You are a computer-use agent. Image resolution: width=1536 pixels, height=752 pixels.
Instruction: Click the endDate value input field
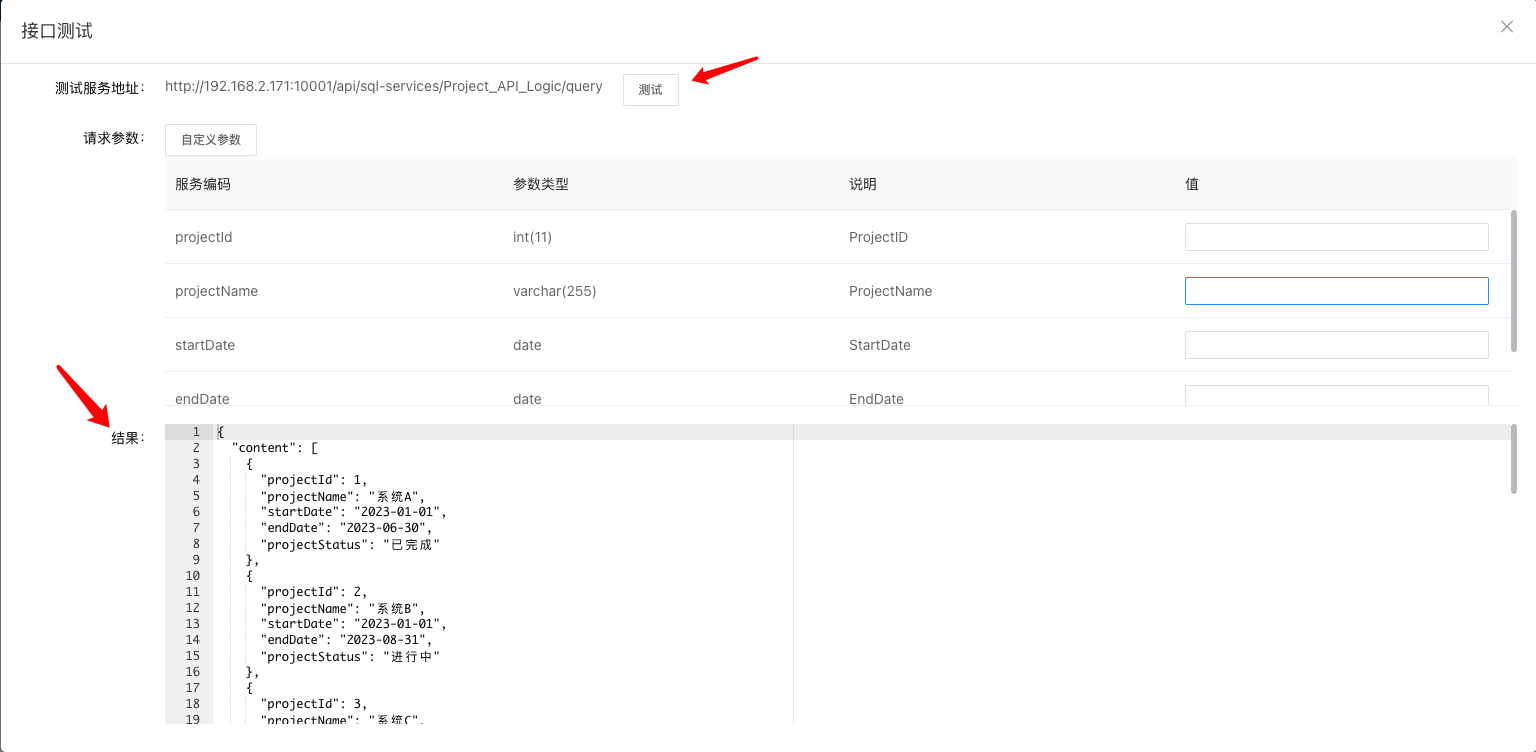(x=1336, y=395)
